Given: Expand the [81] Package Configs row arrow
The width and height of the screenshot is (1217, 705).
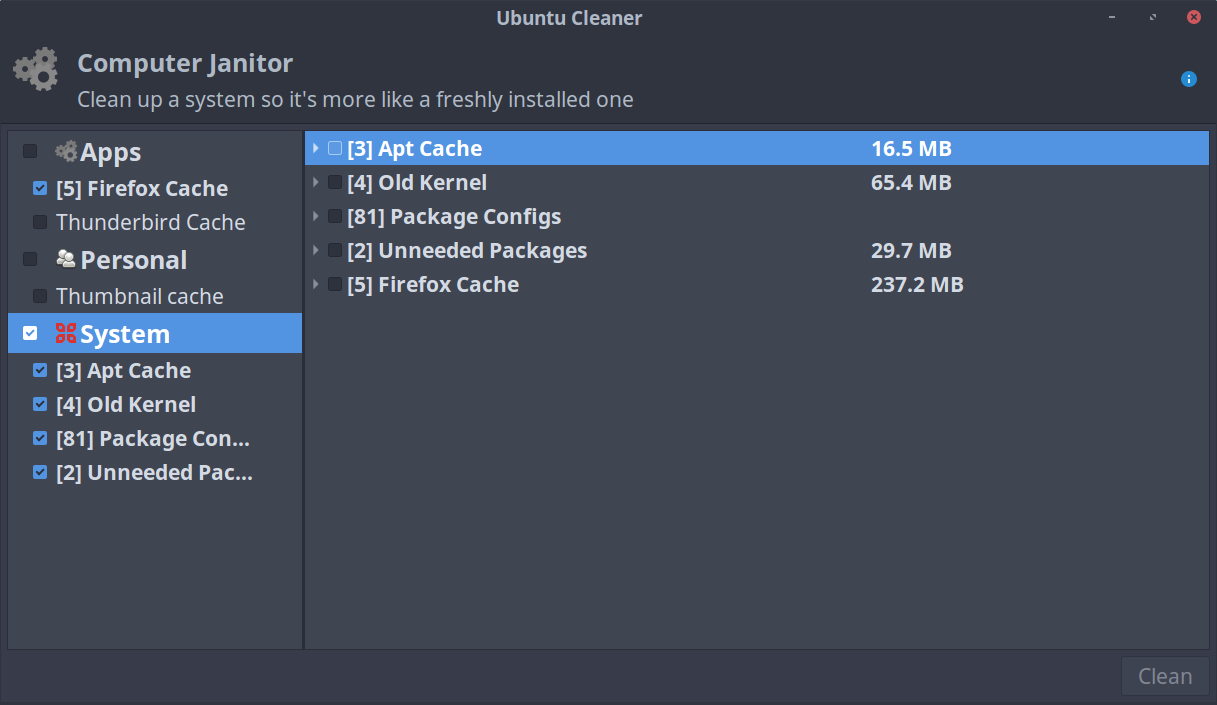Looking at the screenshot, I should (316, 216).
